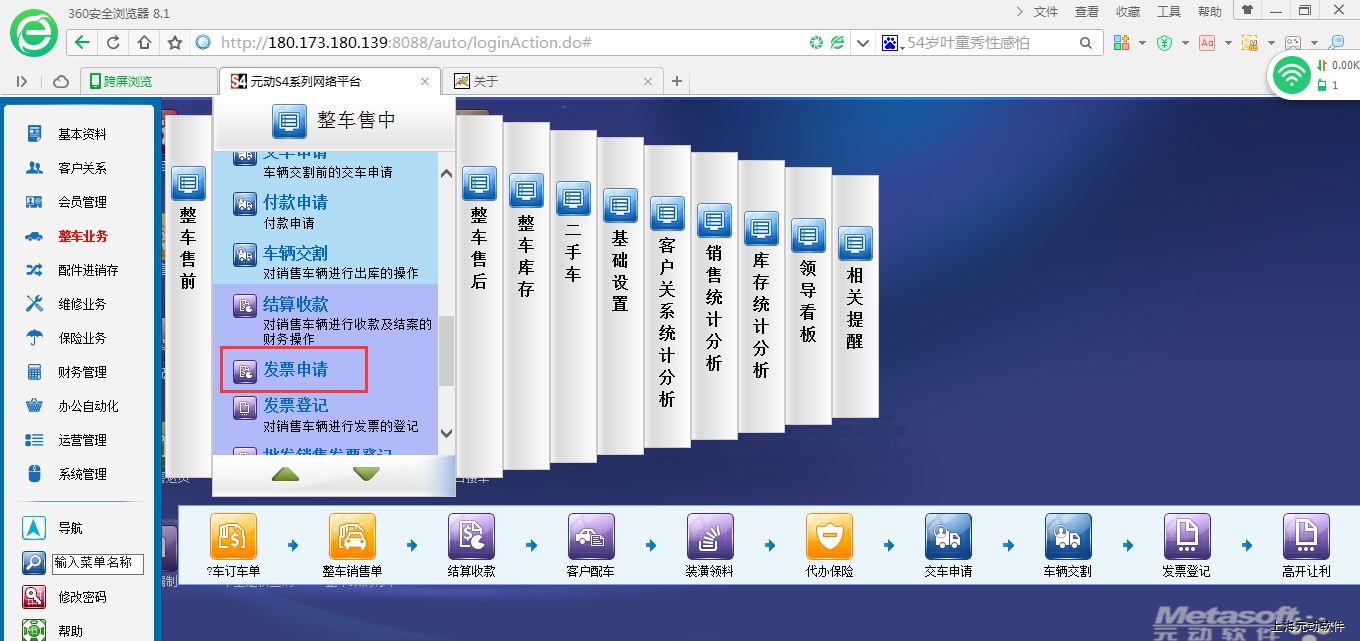Screen dimensions: 1360x641
Task: Click the 客户配车 workflow icon
Action: click(591, 537)
